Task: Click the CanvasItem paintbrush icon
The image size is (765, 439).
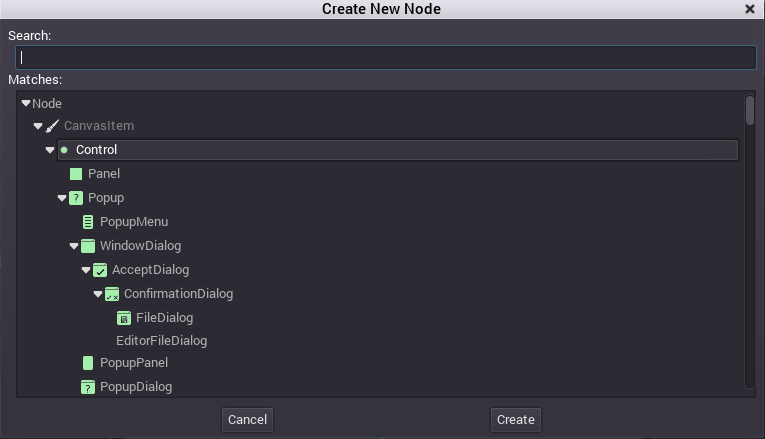Action: pos(52,126)
